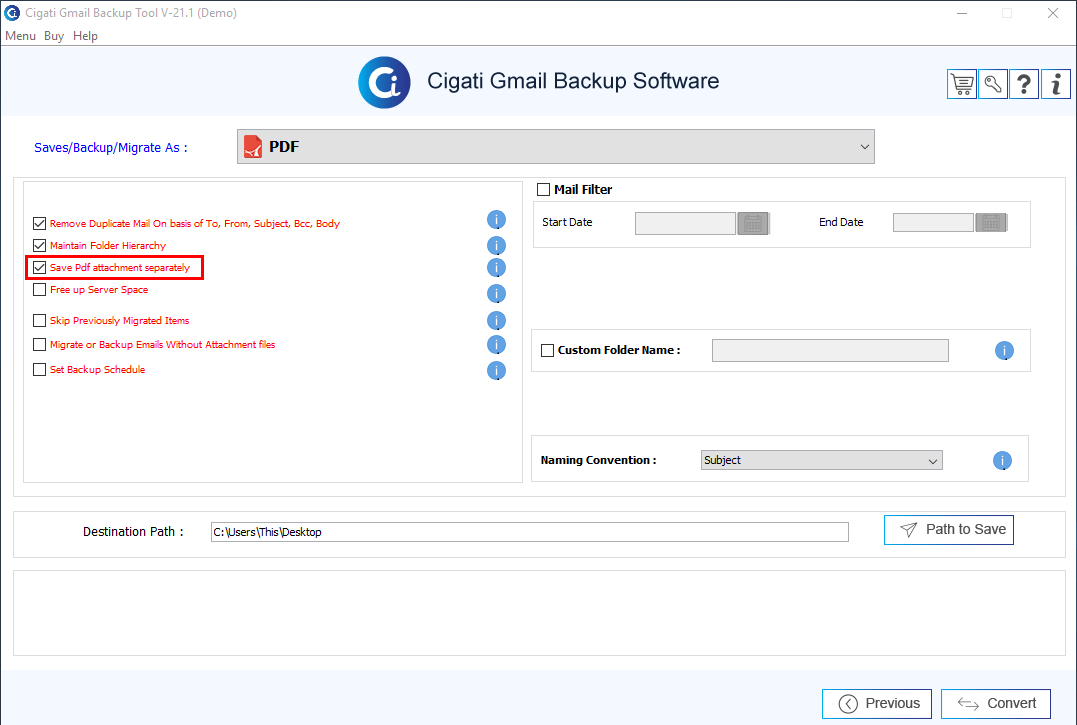Check the Custom Folder Name box
Image resolution: width=1077 pixels, height=725 pixels.
coord(547,350)
